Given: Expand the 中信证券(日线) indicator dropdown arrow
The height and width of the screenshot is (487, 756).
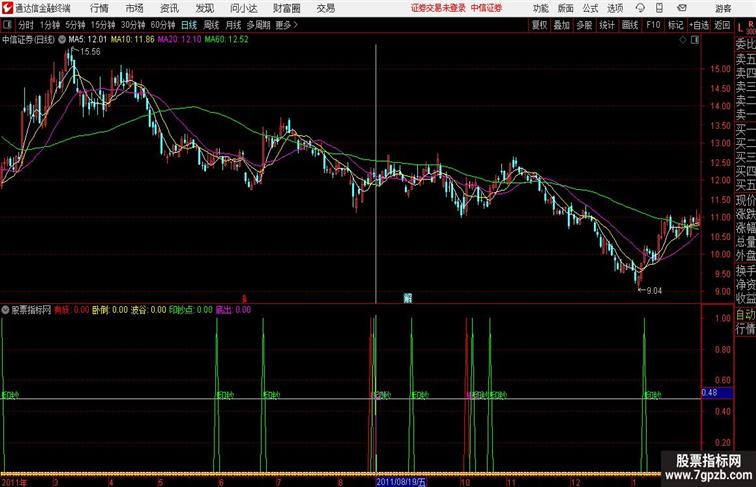Looking at the screenshot, I should point(62,40).
